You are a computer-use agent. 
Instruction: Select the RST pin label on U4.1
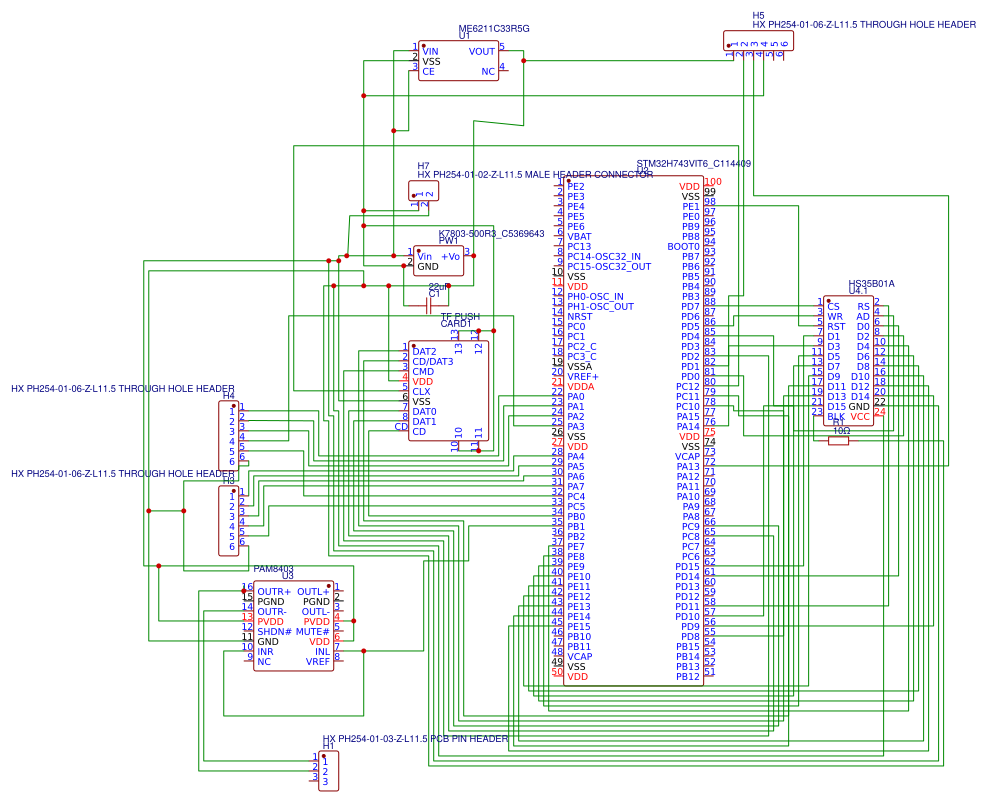836,326
